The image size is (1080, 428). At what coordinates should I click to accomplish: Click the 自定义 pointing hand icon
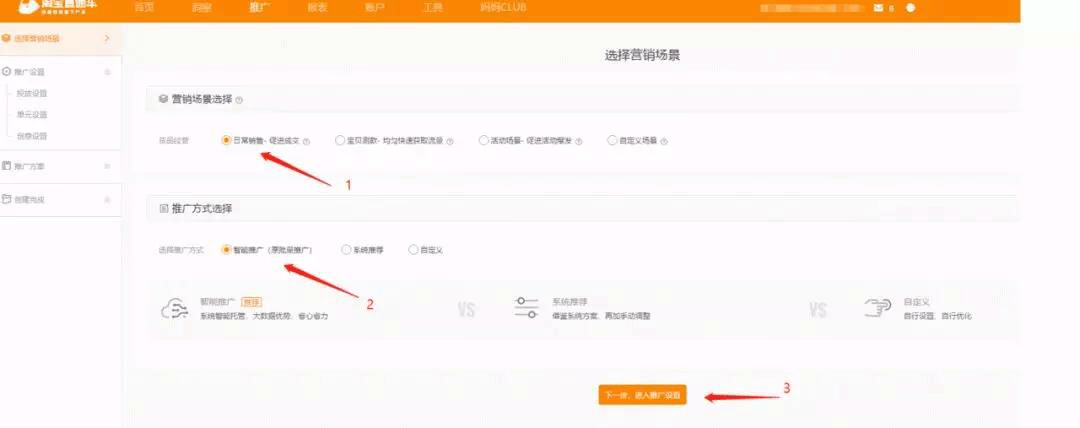(x=877, y=308)
